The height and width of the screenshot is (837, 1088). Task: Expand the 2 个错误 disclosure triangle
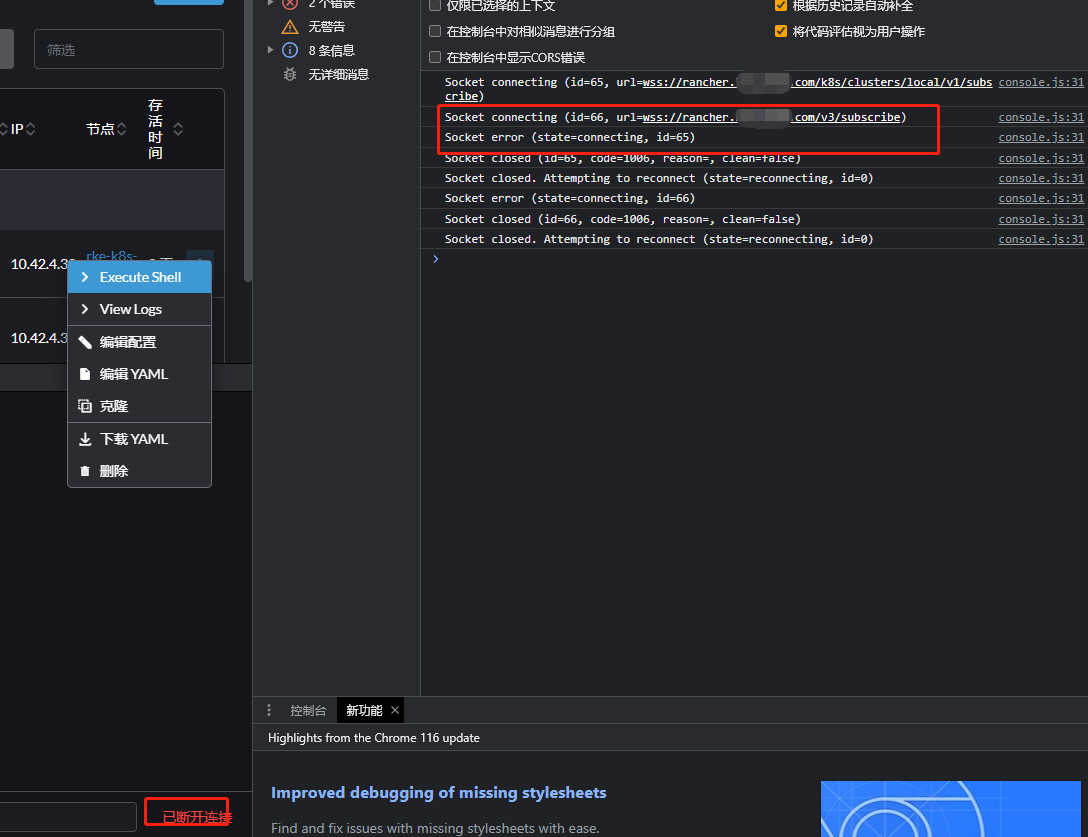click(x=270, y=4)
